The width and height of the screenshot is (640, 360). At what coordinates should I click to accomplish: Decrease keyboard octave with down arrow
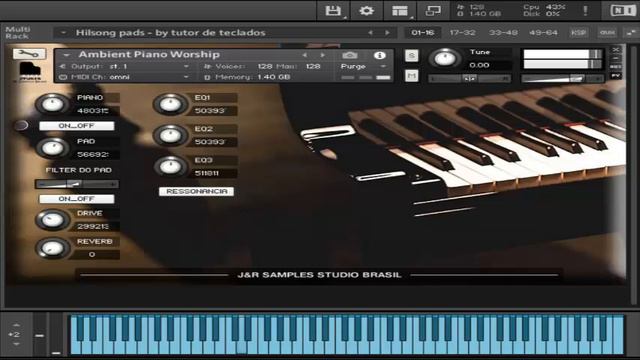pos(16,344)
